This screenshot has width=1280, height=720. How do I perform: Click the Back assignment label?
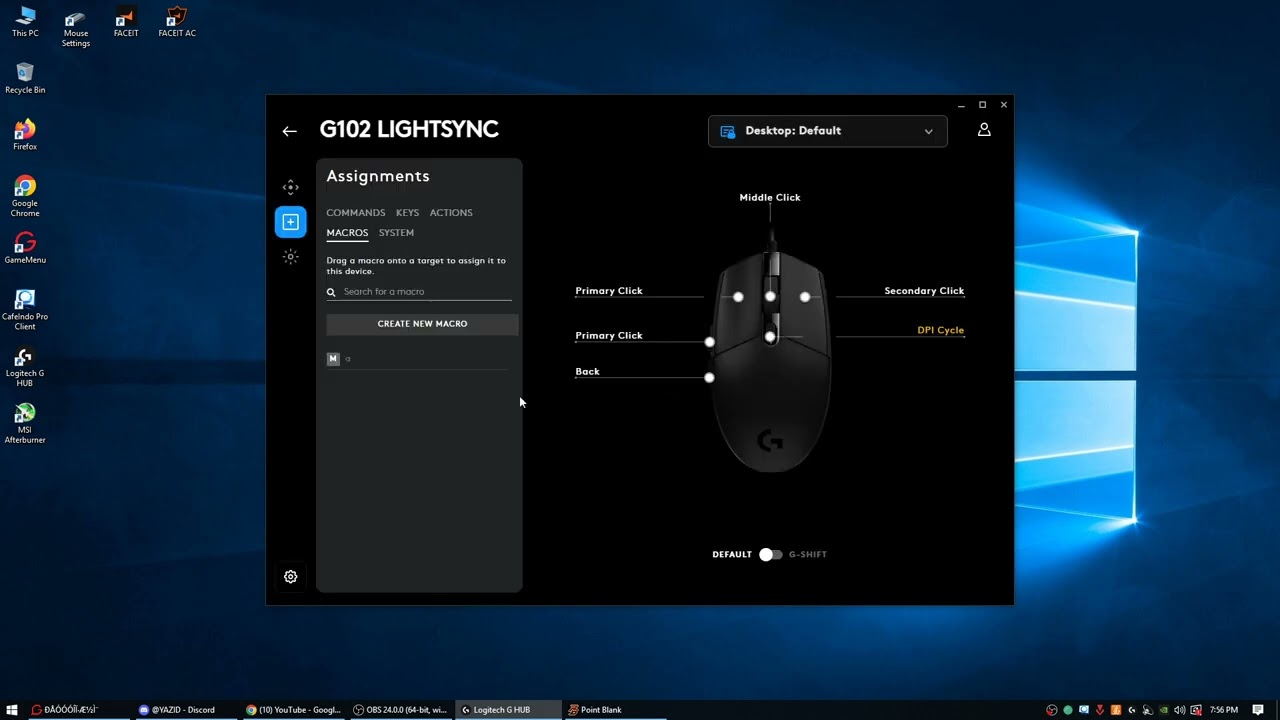pos(587,372)
